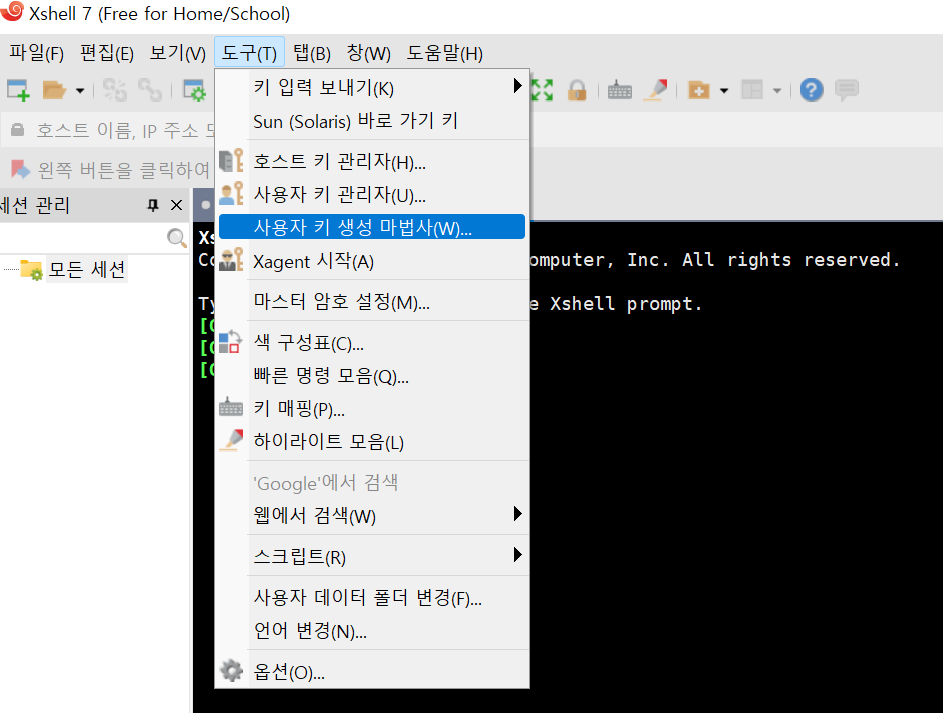Pin the 세션 관리 panel
The width and height of the screenshot is (943, 713).
tap(153, 206)
